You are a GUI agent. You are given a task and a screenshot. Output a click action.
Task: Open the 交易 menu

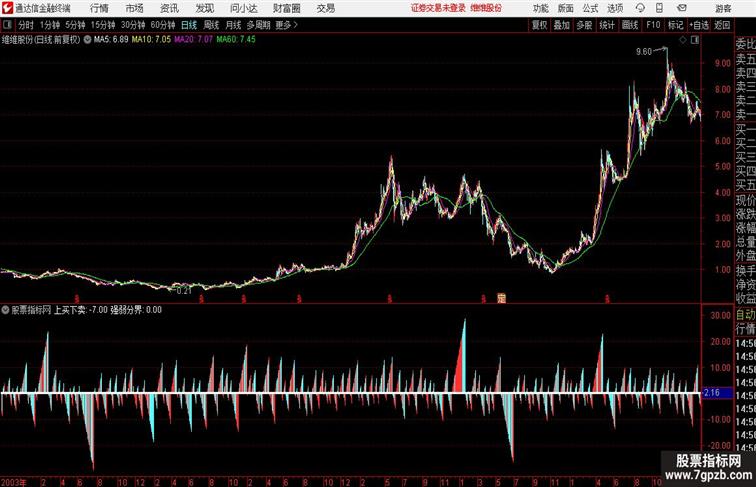tap(325, 8)
